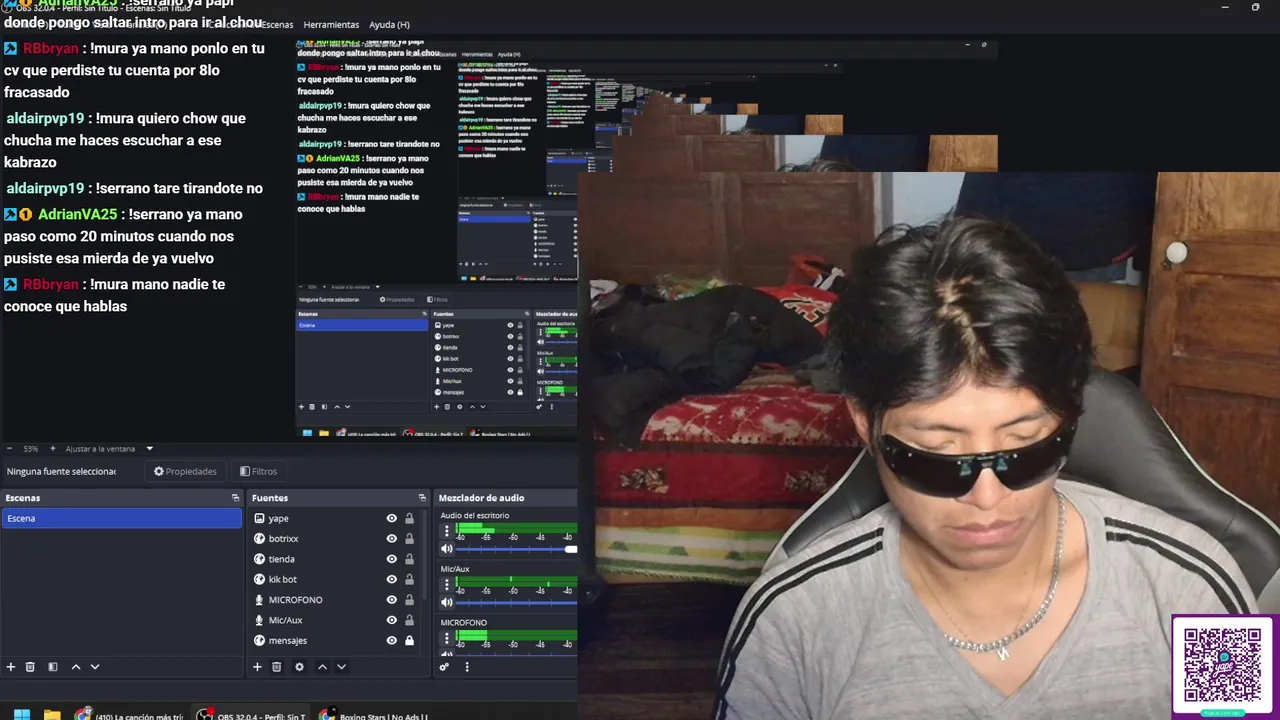The image size is (1280, 720).
Task: Adjust the Mic/Aux volume slider
Action: [x=516, y=602]
